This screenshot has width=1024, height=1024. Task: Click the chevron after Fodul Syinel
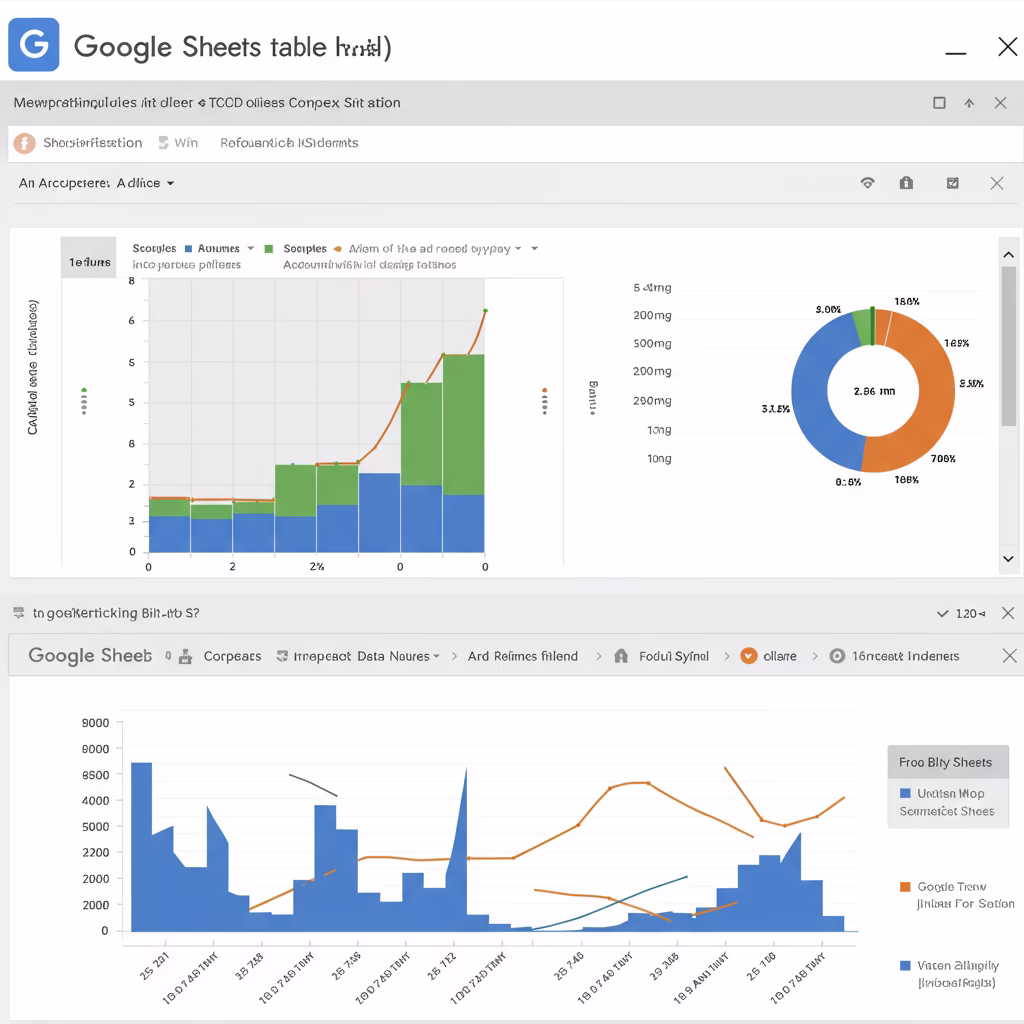726,656
